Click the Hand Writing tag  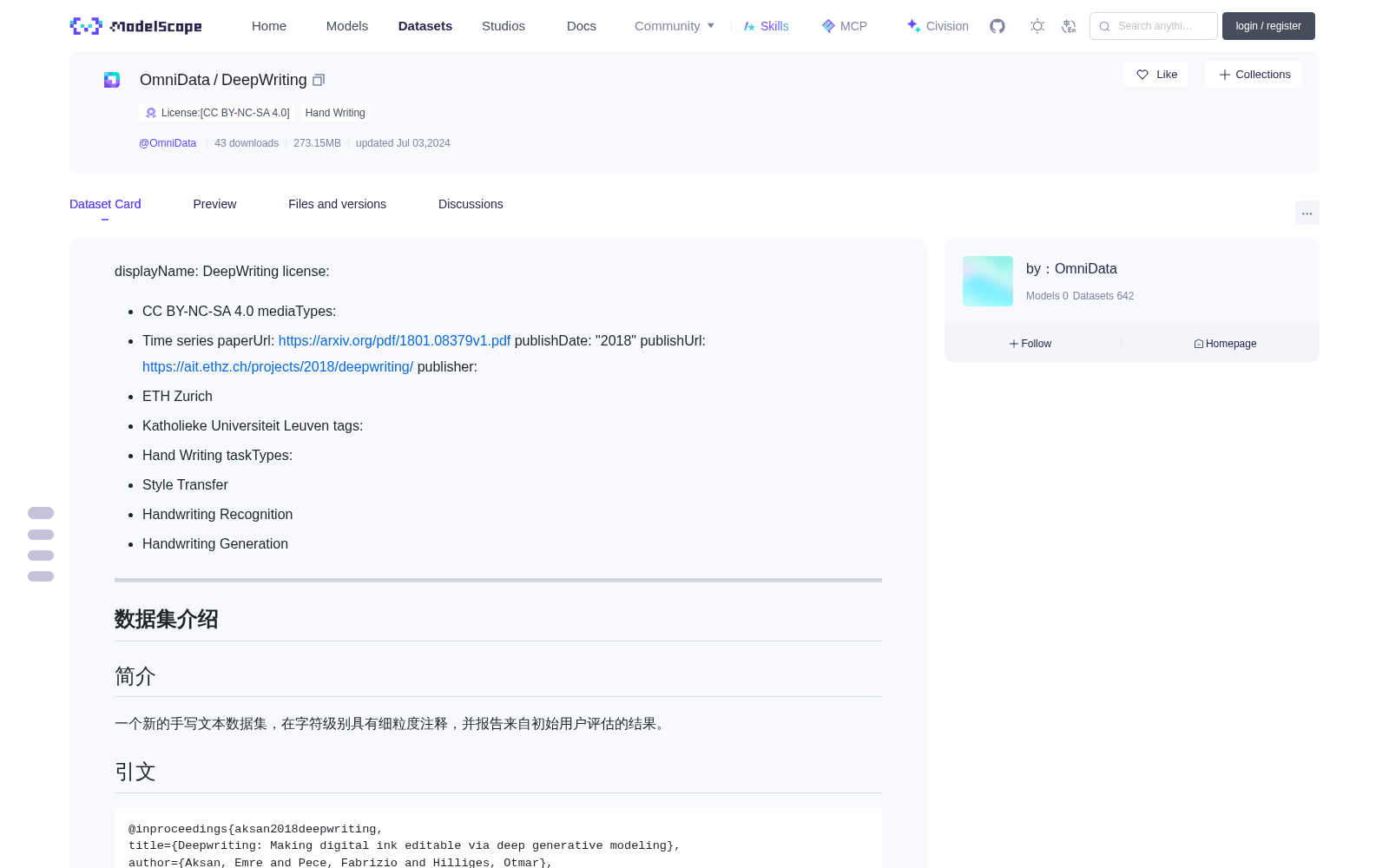coord(335,113)
